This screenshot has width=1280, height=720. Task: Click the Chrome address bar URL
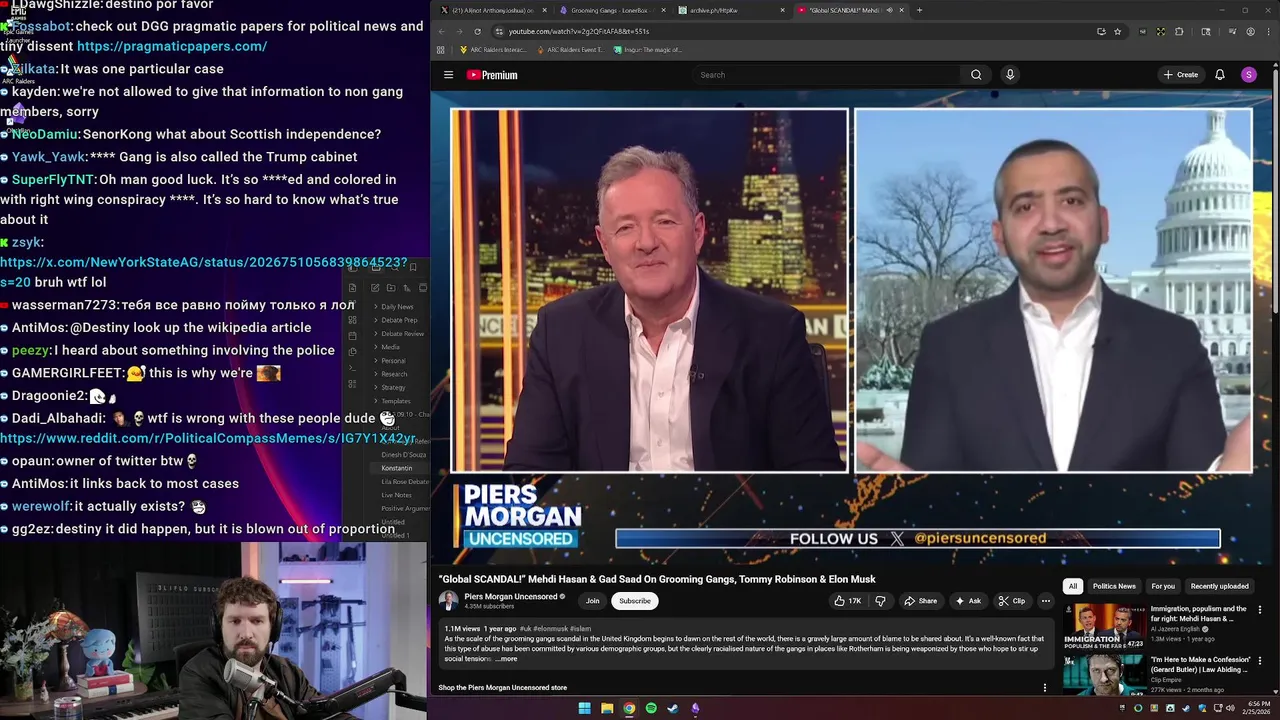coord(578,31)
